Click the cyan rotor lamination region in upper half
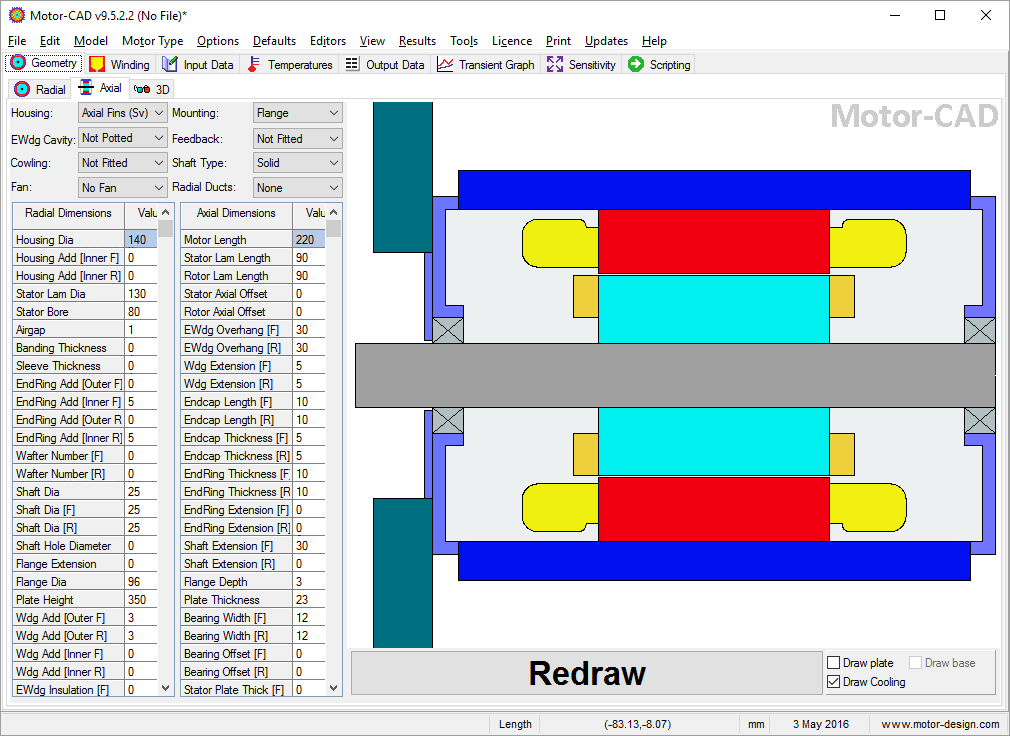This screenshot has width=1010, height=736. [714, 309]
